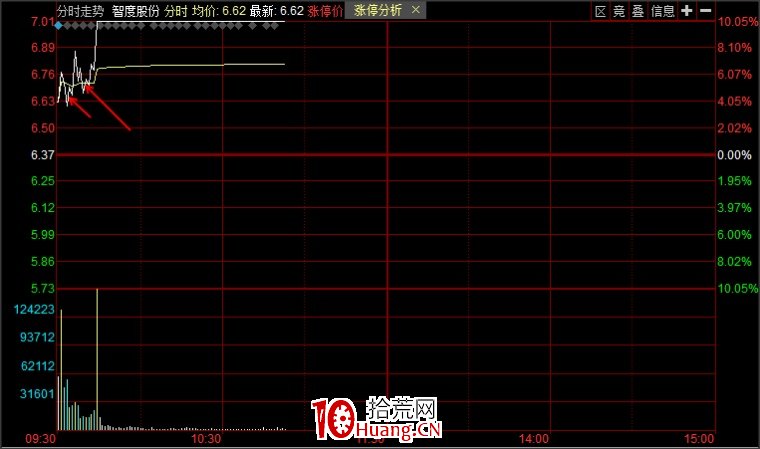Click the 14:00 time axis label
Image resolution: width=760 pixels, height=449 pixels.
tap(534, 439)
